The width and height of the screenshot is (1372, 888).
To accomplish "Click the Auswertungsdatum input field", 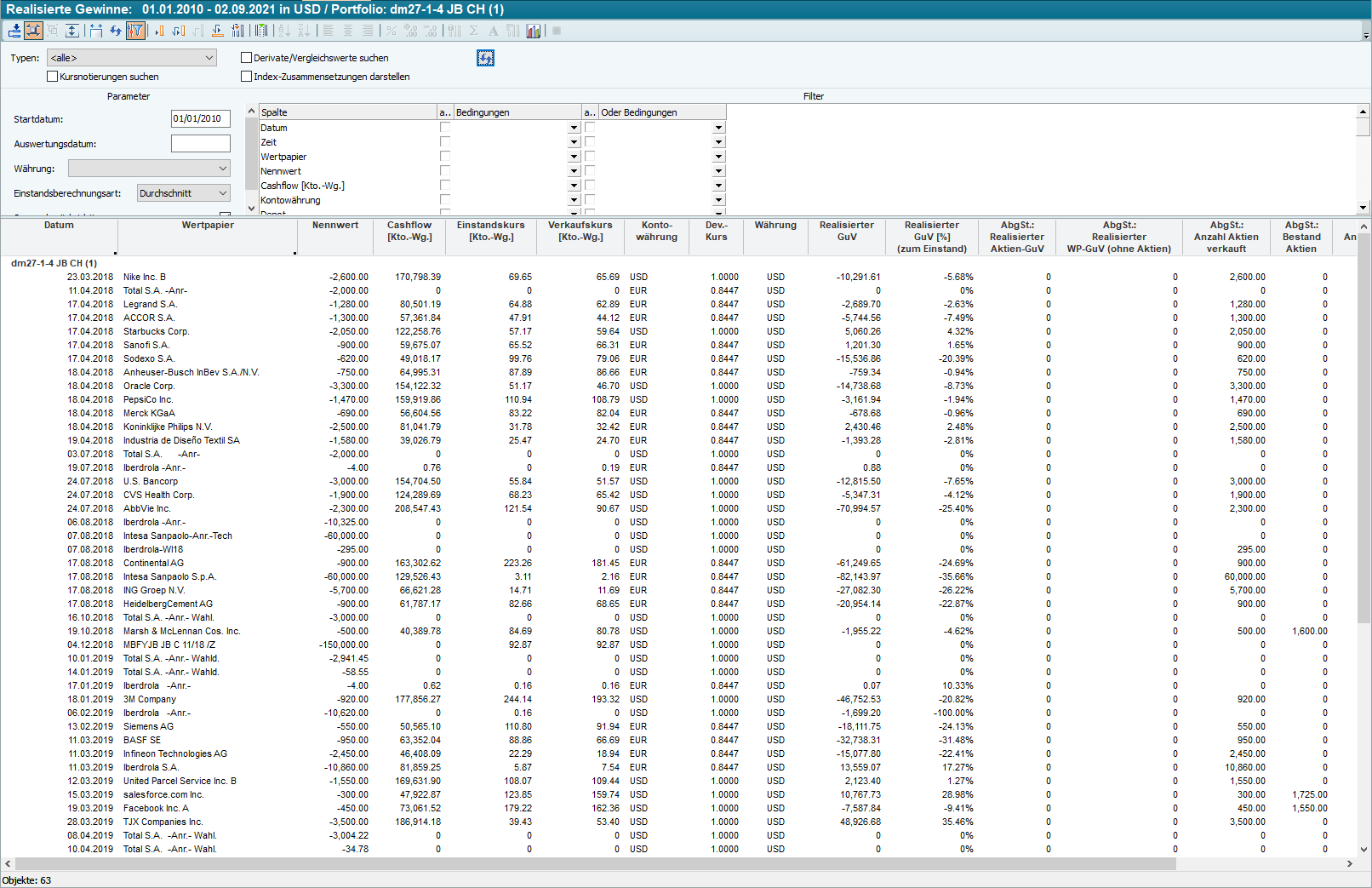I will [201, 144].
